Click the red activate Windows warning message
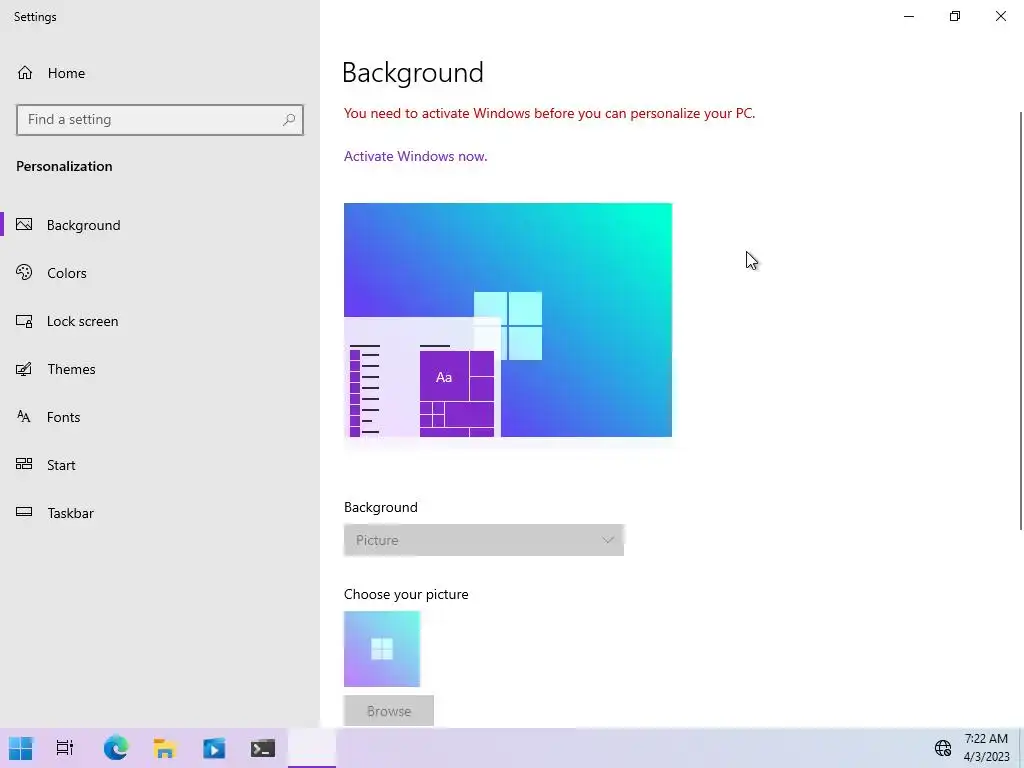 (x=549, y=113)
